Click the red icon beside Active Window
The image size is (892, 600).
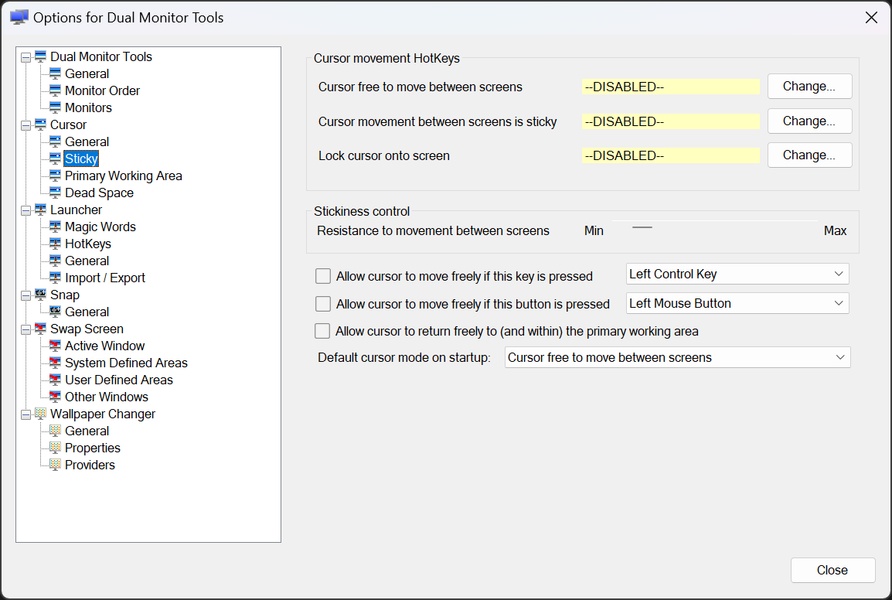[55, 346]
